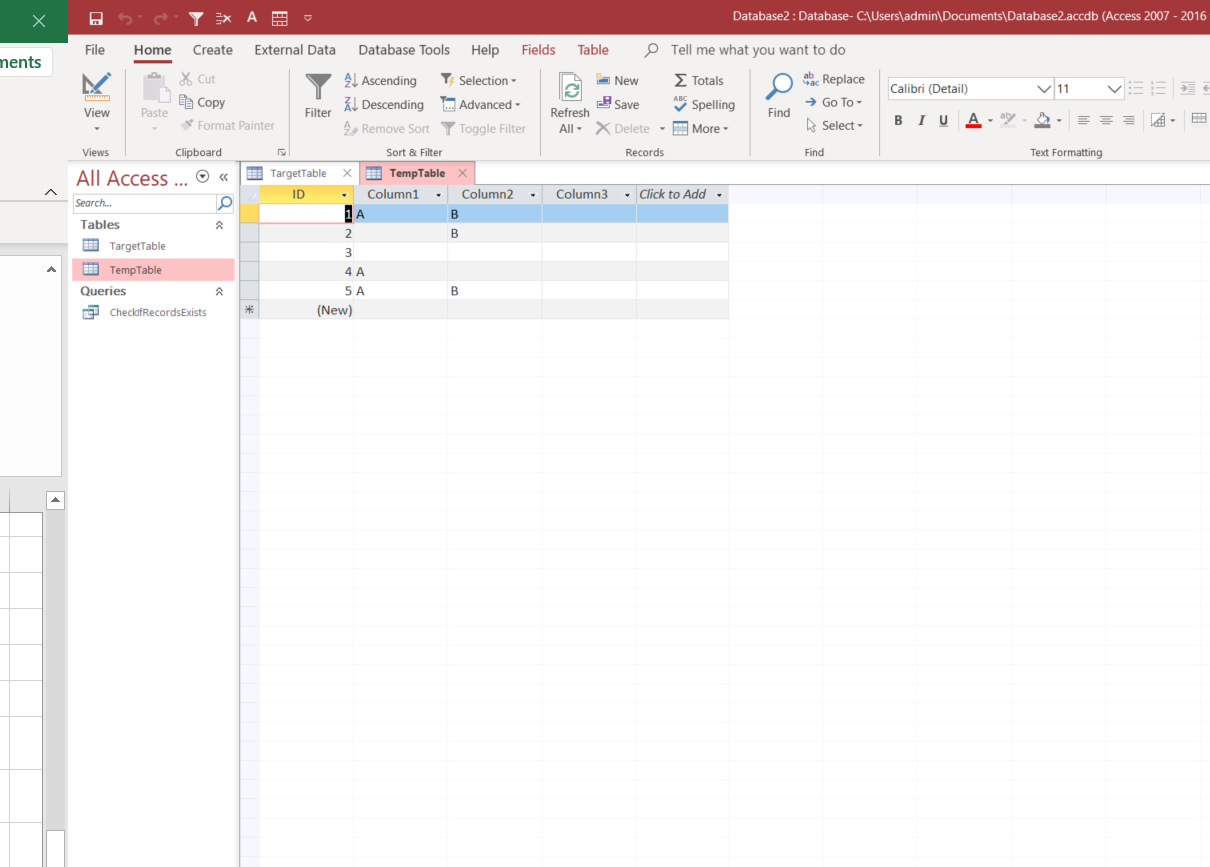Viewport: 1210px width, 867px height.
Task: Select the (New) record row cell
Action: pos(306,310)
